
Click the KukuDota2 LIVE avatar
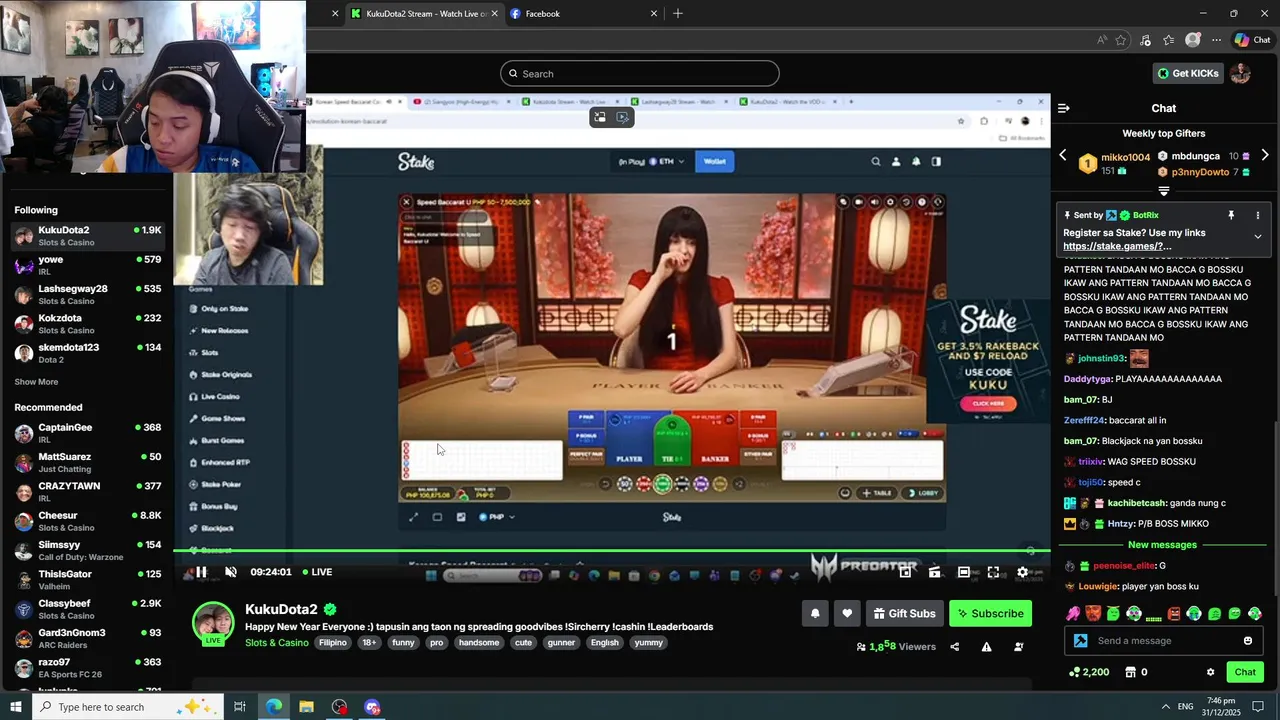213,623
